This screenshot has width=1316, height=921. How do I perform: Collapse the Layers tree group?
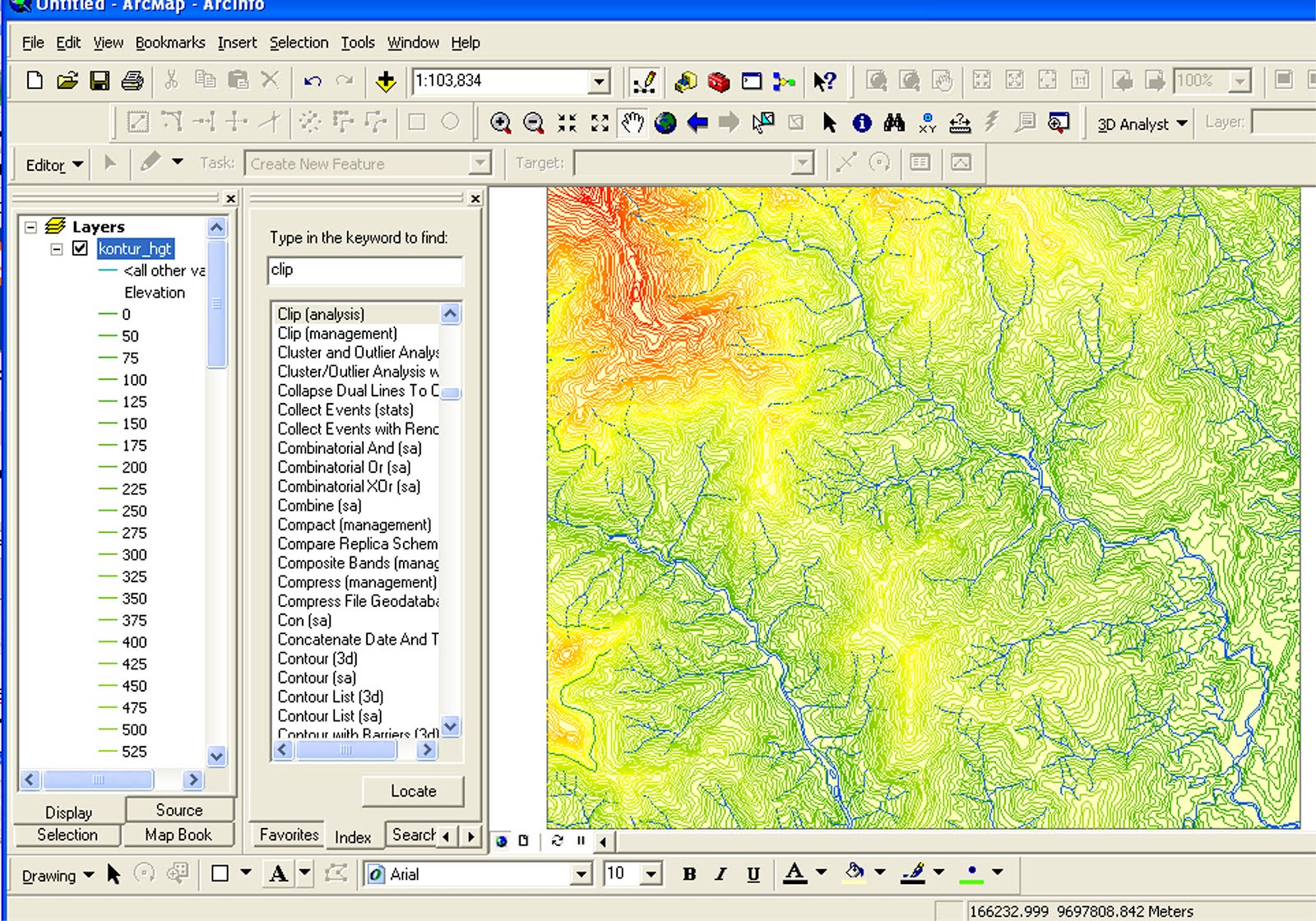(x=31, y=227)
